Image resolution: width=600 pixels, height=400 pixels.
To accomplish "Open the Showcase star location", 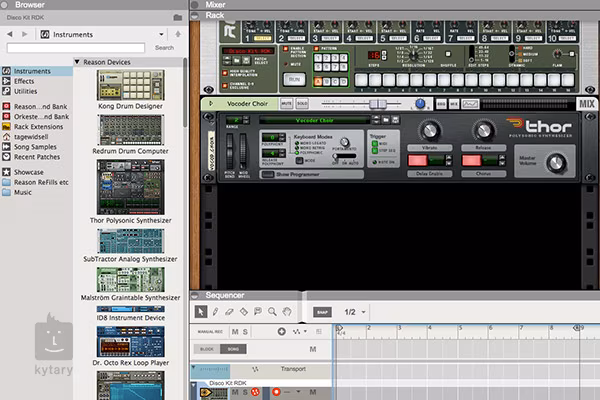I will pos(29,172).
